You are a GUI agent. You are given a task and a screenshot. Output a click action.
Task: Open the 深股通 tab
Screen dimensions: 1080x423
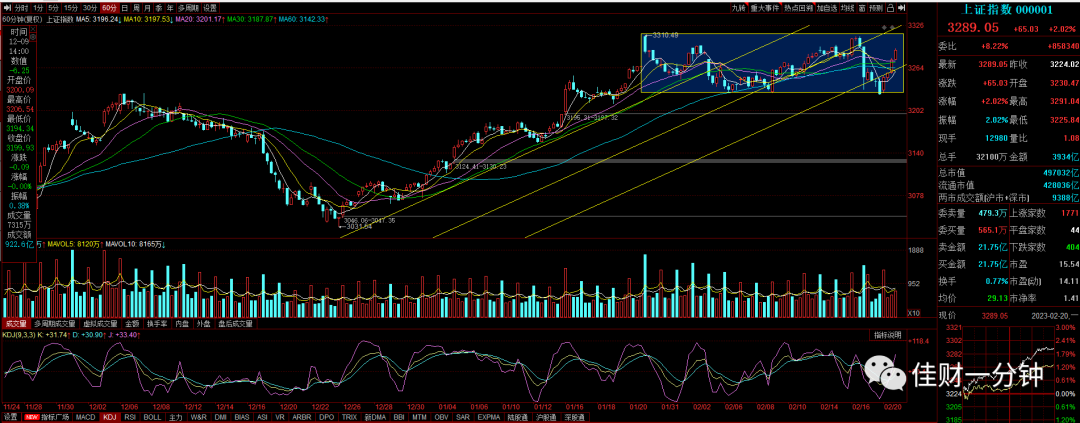pos(572,417)
